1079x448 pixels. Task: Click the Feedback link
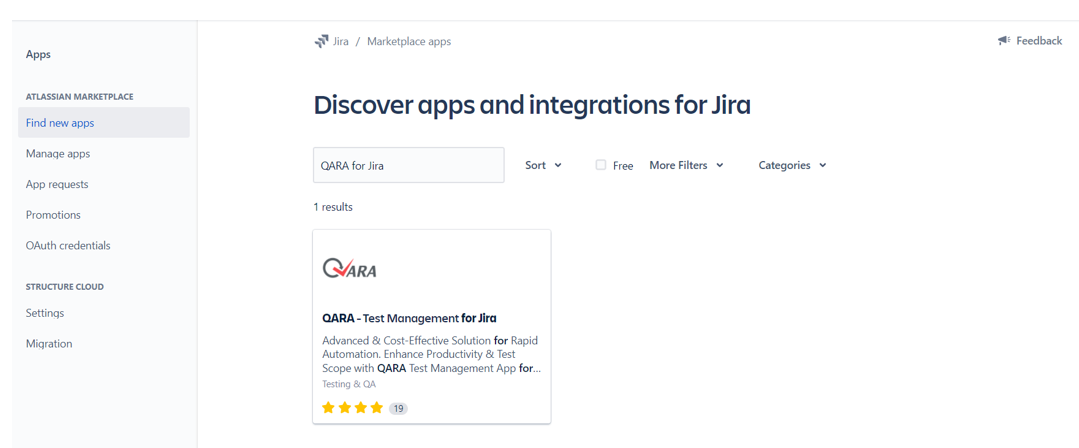point(1039,41)
